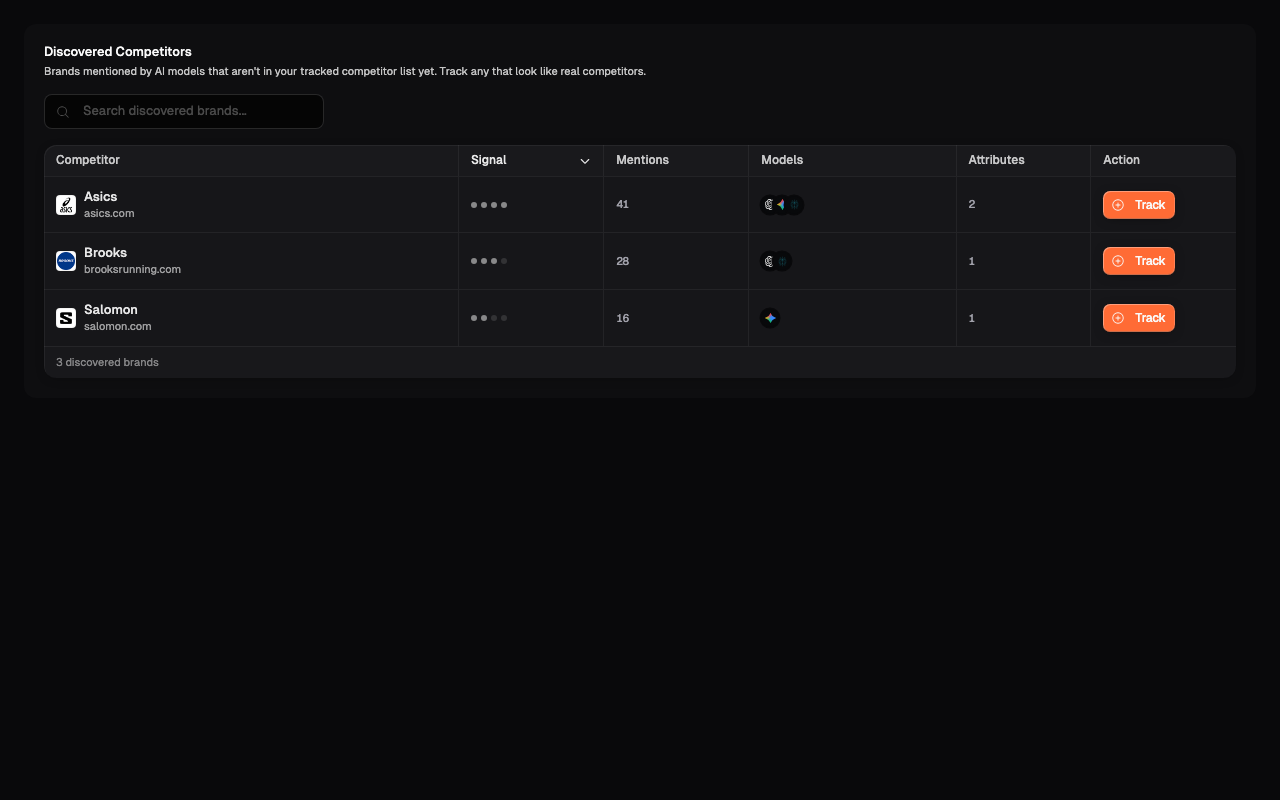Select the Salomon signal strength dots
Image resolution: width=1280 pixels, height=800 pixels.
[x=489, y=318]
